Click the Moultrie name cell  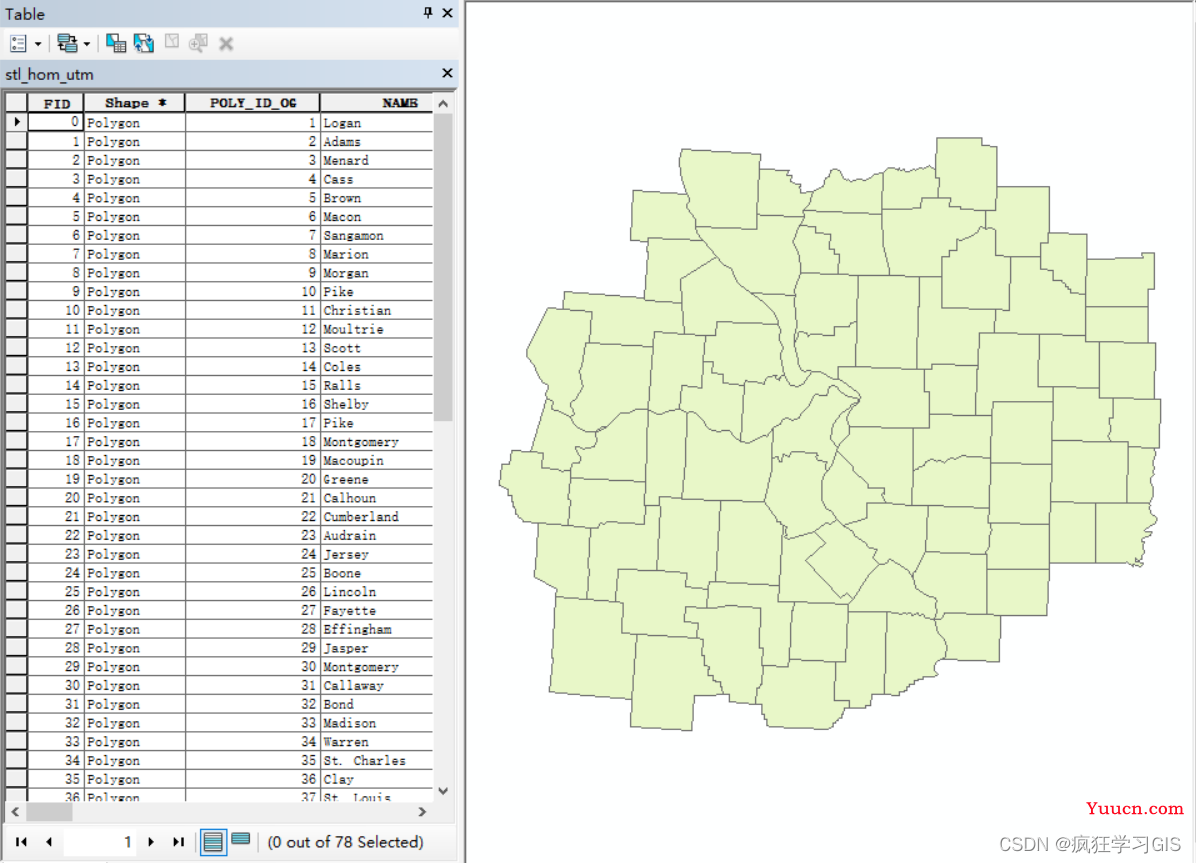[376, 329]
